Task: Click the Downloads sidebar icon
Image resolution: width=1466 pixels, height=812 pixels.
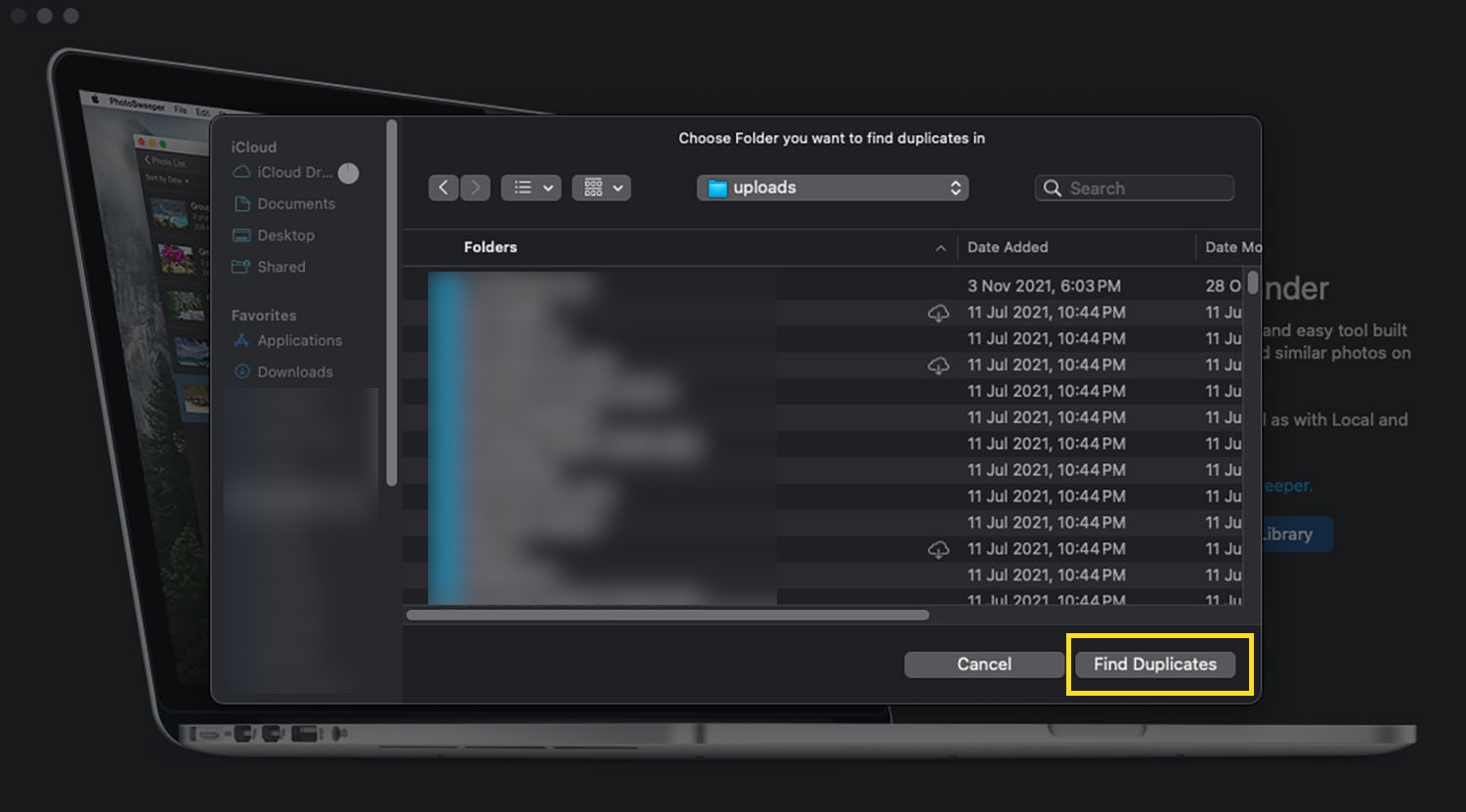Action: [241, 371]
